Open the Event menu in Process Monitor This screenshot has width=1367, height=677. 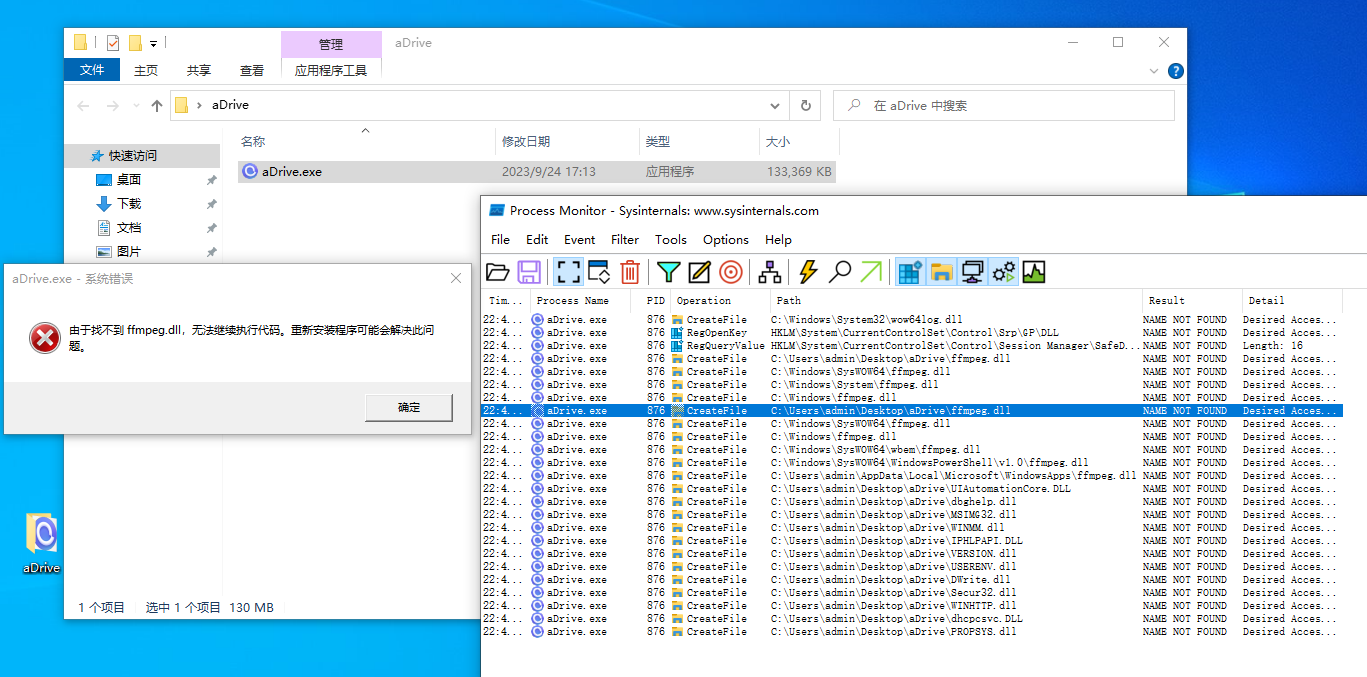coord(579,239)
